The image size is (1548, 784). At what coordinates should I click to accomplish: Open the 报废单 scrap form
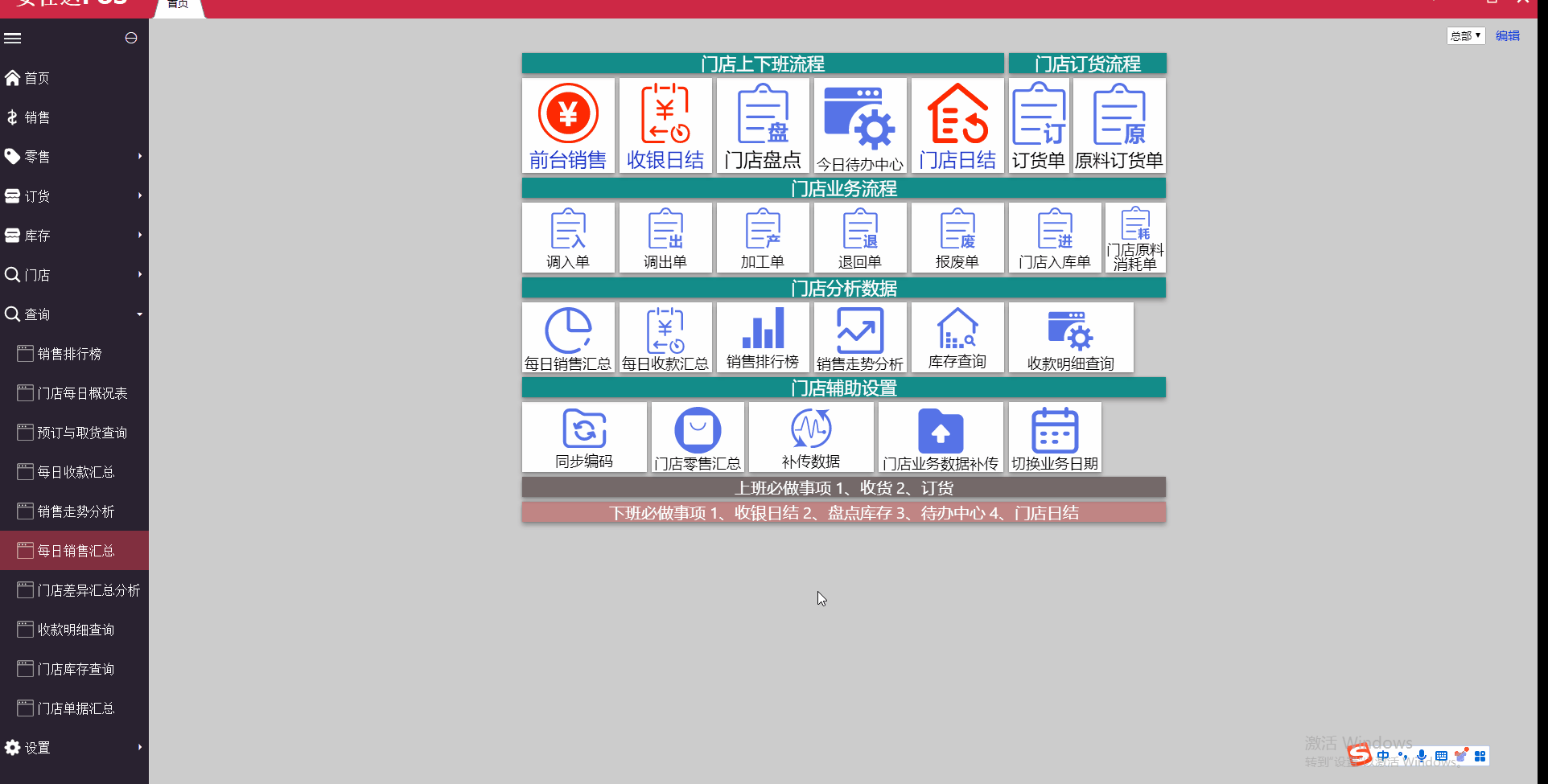[x=957, y=238]
